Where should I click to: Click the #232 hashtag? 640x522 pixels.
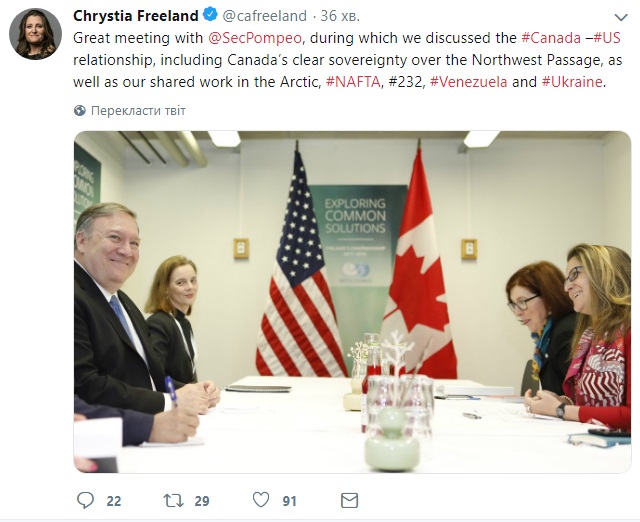point(406,82)
